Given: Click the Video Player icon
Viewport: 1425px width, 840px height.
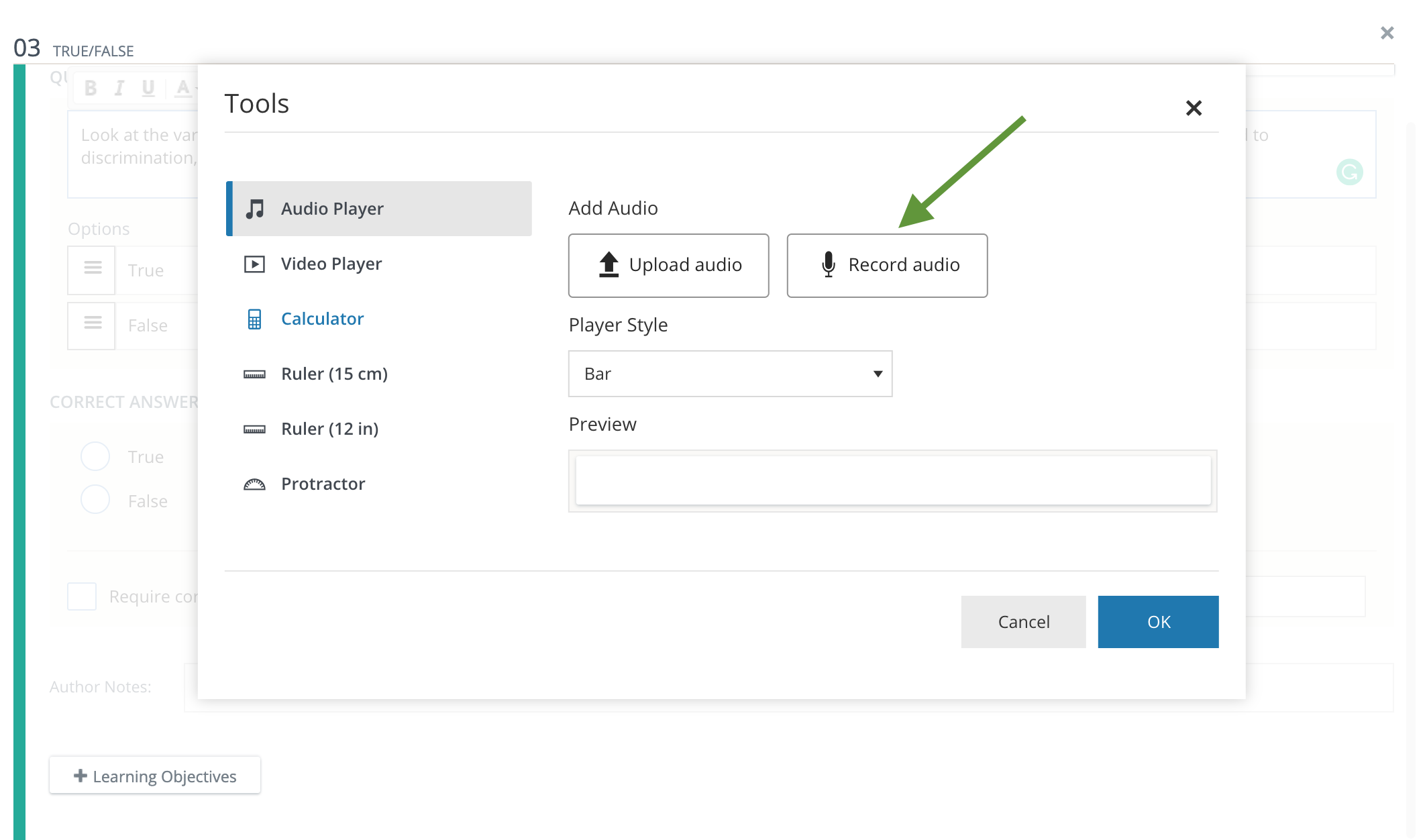Looking at the screenshot, I should tap(254, 263).
